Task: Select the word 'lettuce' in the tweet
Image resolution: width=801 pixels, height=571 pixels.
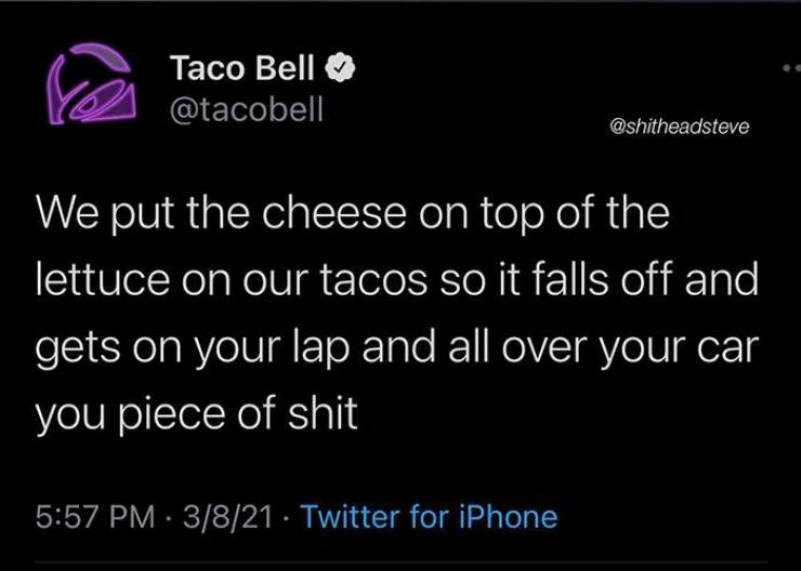Action: pos(103,280)
